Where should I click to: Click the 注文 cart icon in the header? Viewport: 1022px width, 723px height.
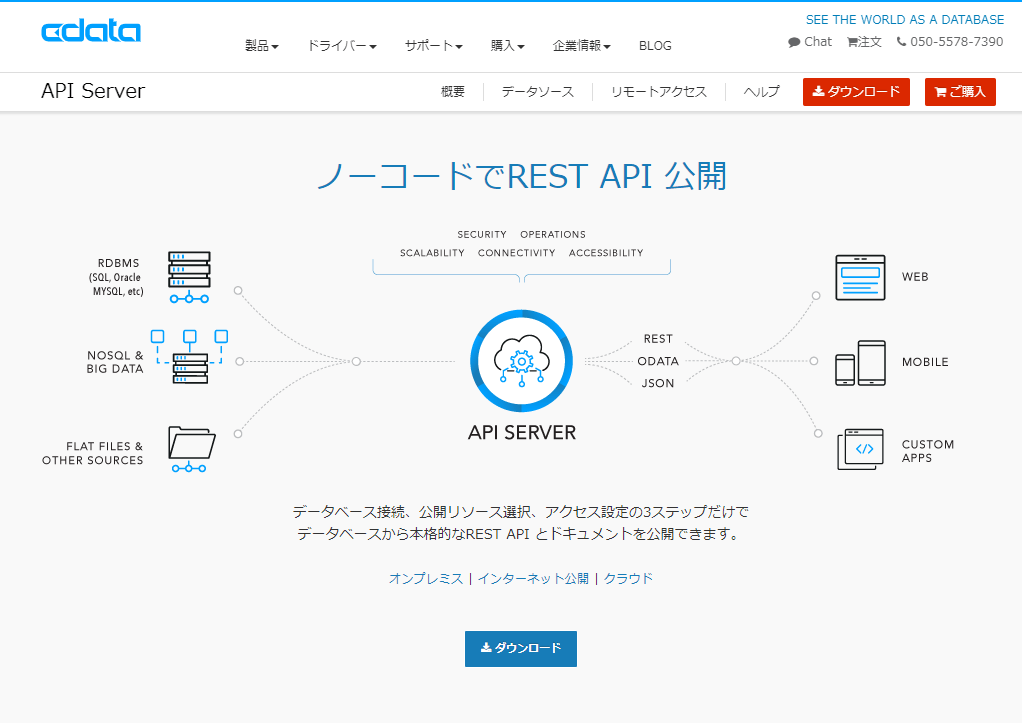click(x=852, y=42)
